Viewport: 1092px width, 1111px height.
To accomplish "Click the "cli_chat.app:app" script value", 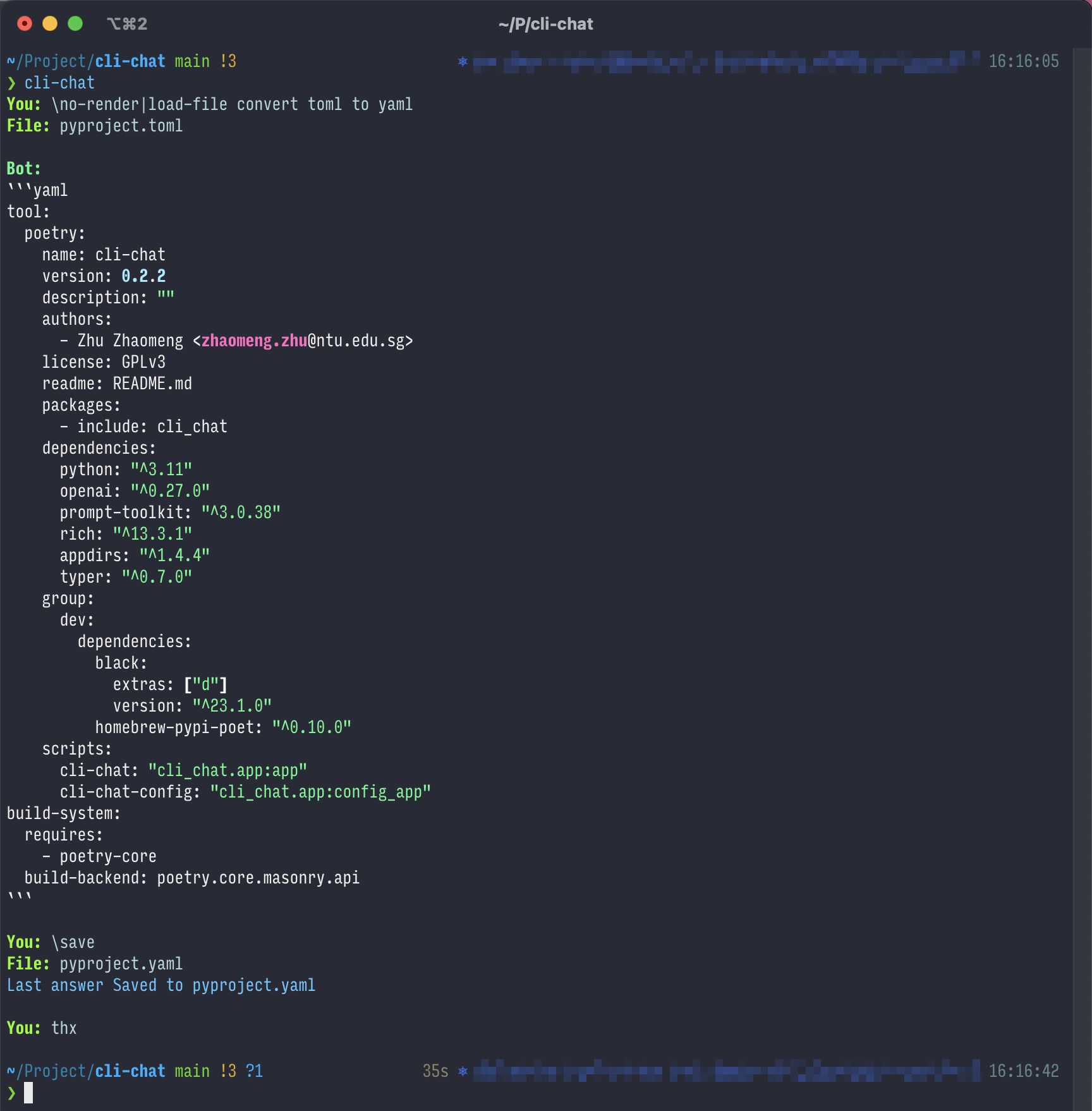I will [x=227, y=770].
